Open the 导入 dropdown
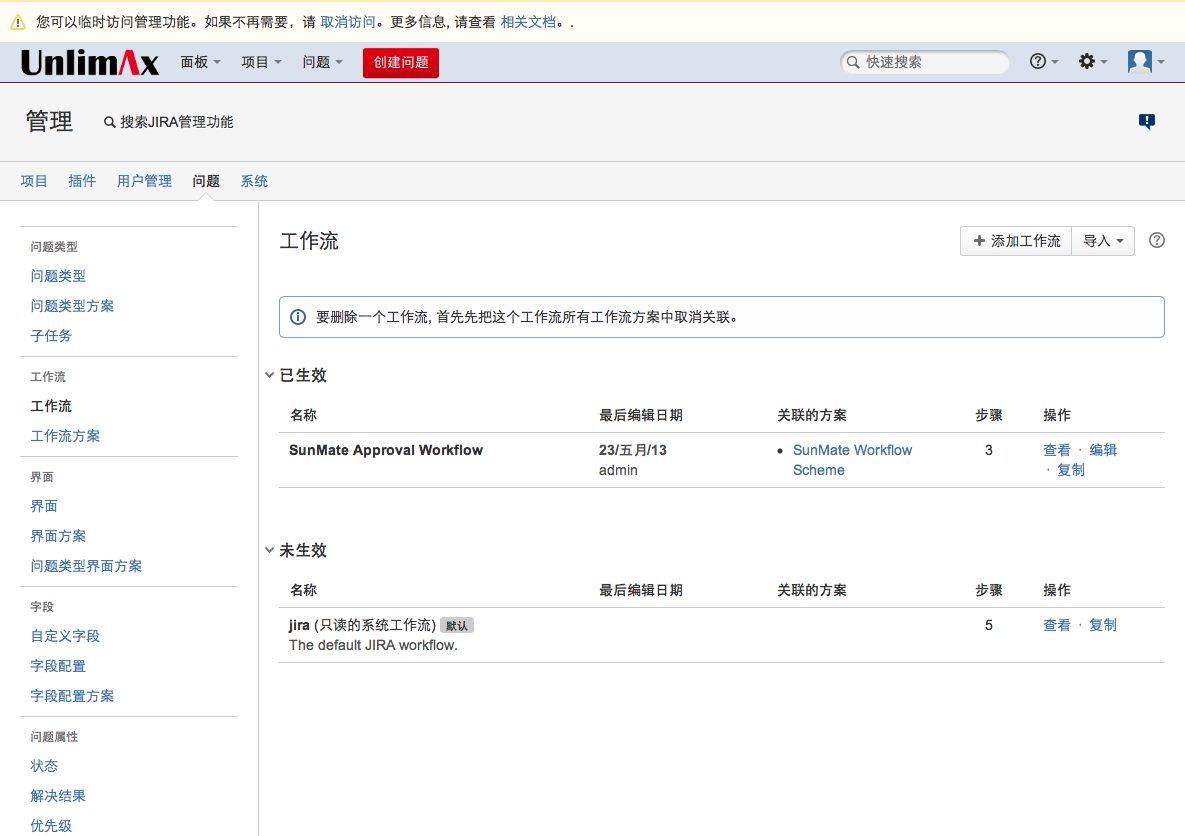Viewport: 1185px width, 836px height. (1103, 241)
